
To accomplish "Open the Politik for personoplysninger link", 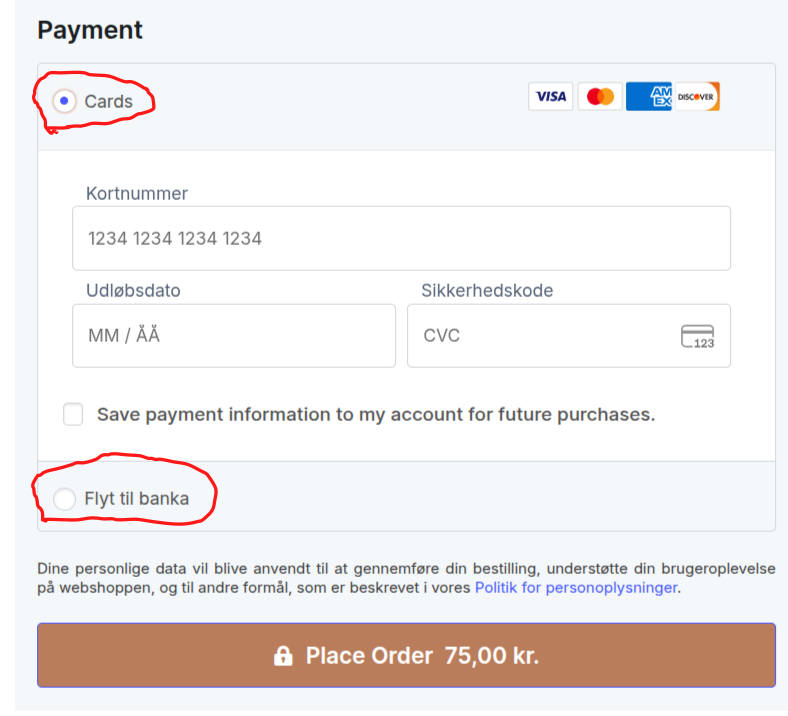I will 576,588.
